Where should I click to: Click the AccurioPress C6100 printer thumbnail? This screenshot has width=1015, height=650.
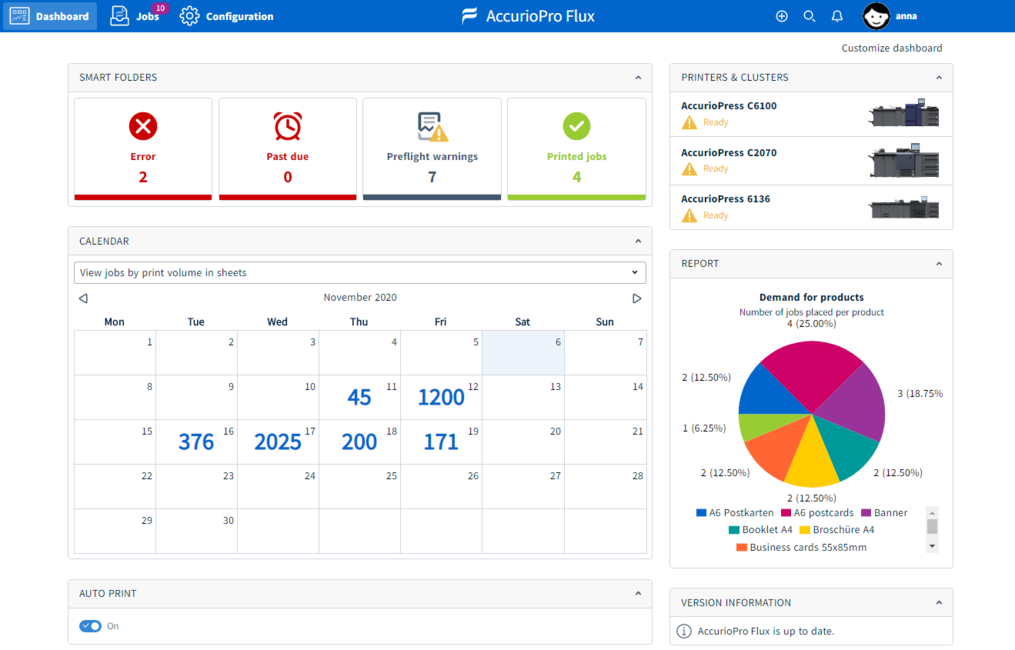click(x=904, y=113)
